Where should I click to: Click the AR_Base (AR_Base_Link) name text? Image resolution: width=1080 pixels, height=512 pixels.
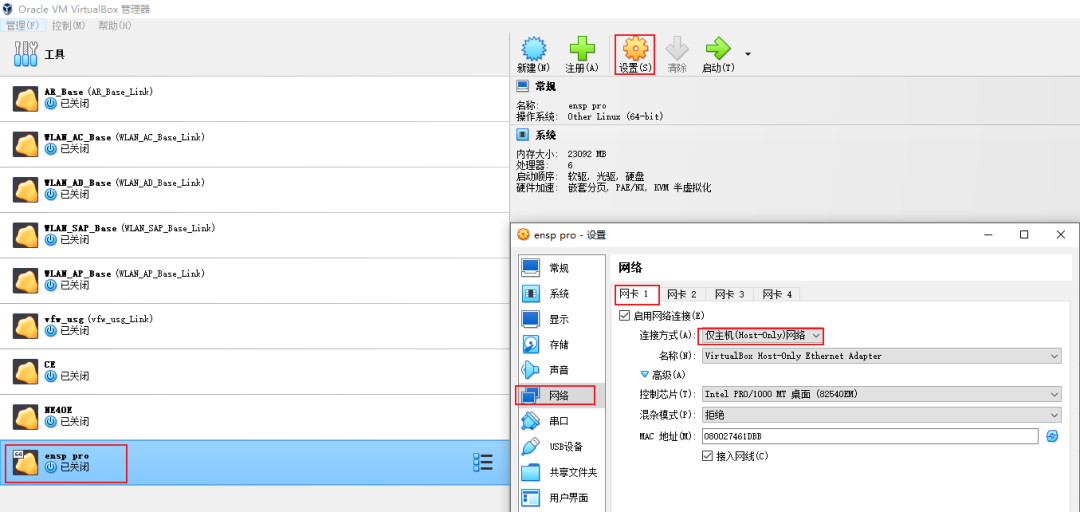98,92
